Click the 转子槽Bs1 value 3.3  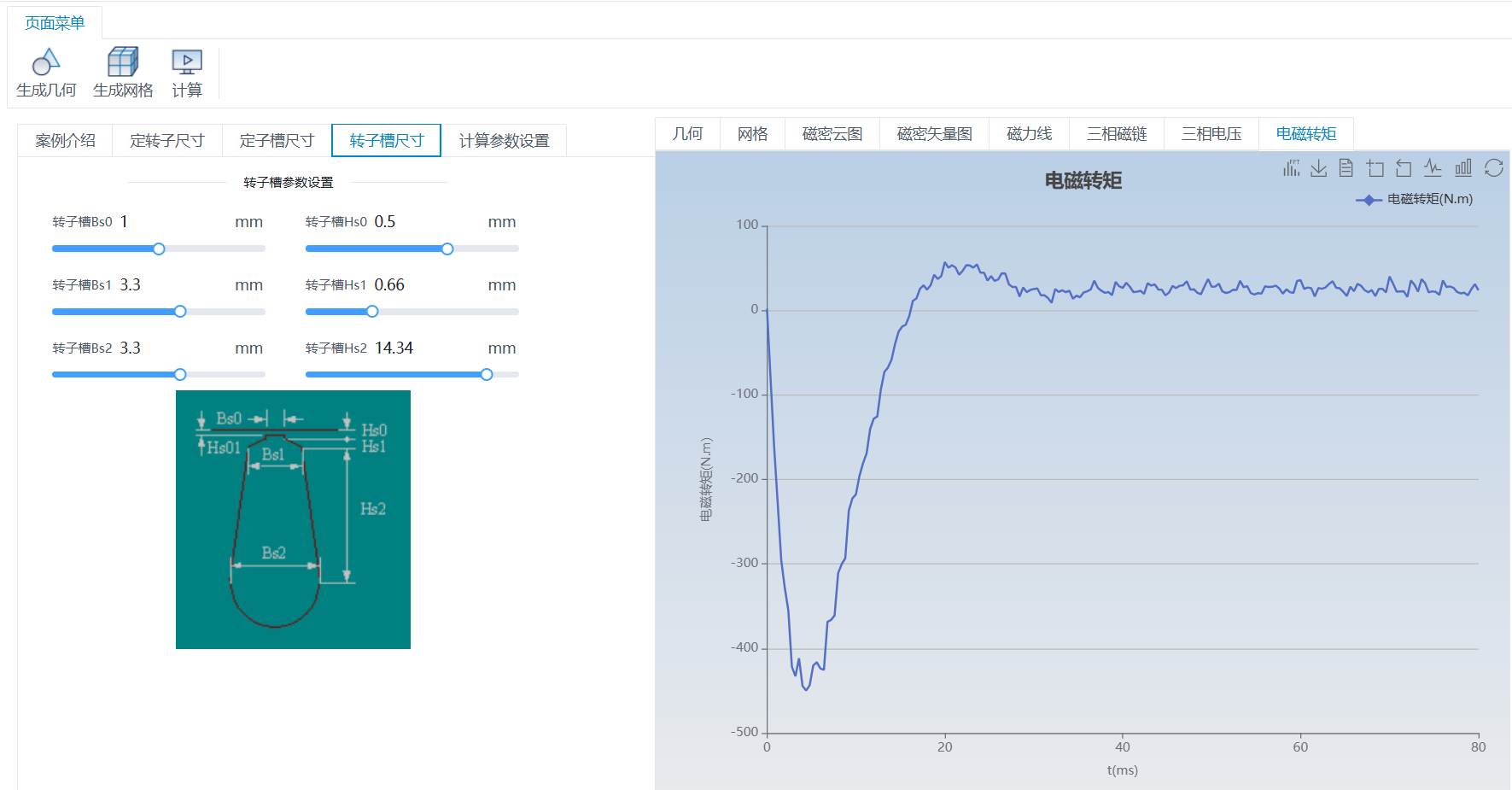pos(130,285)
